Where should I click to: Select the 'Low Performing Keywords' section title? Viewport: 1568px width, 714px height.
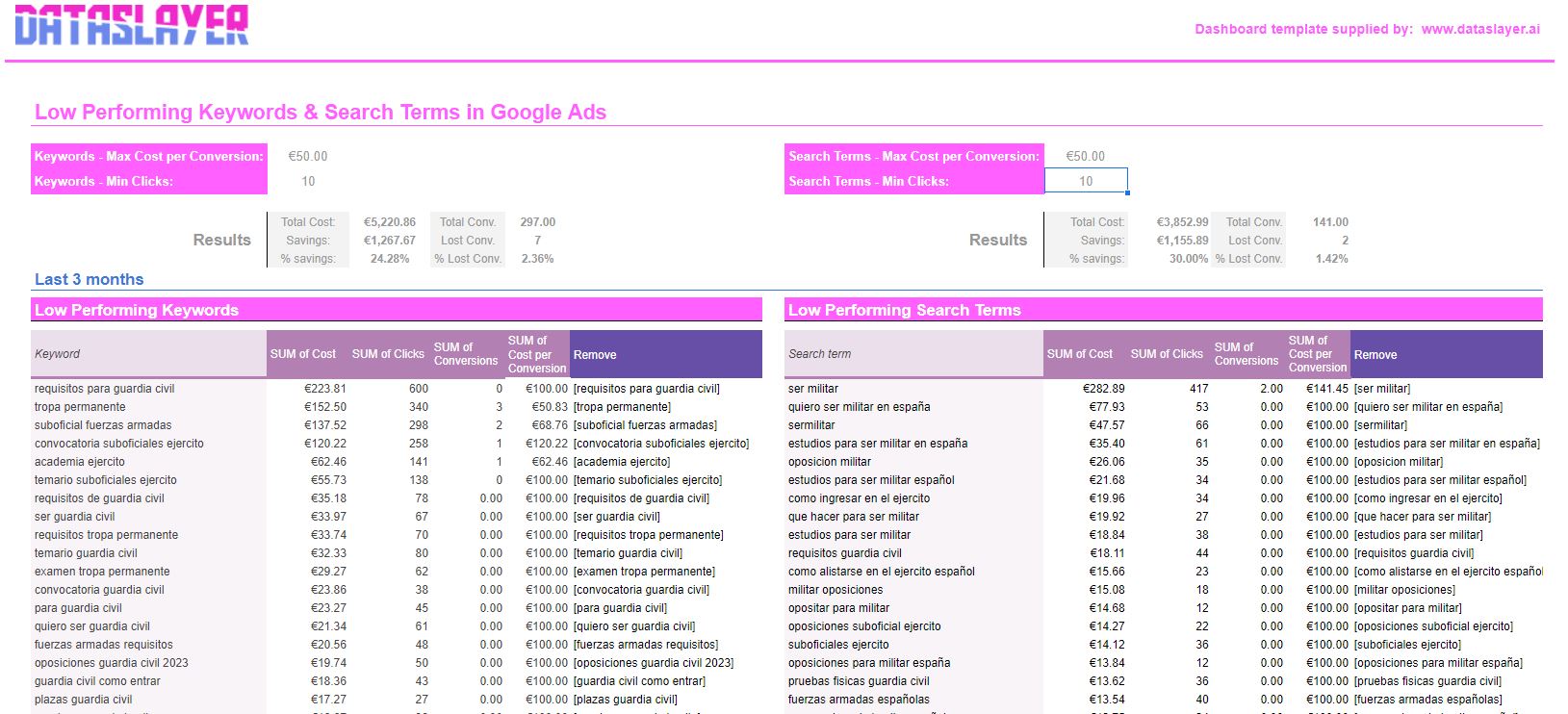[137, 310]
